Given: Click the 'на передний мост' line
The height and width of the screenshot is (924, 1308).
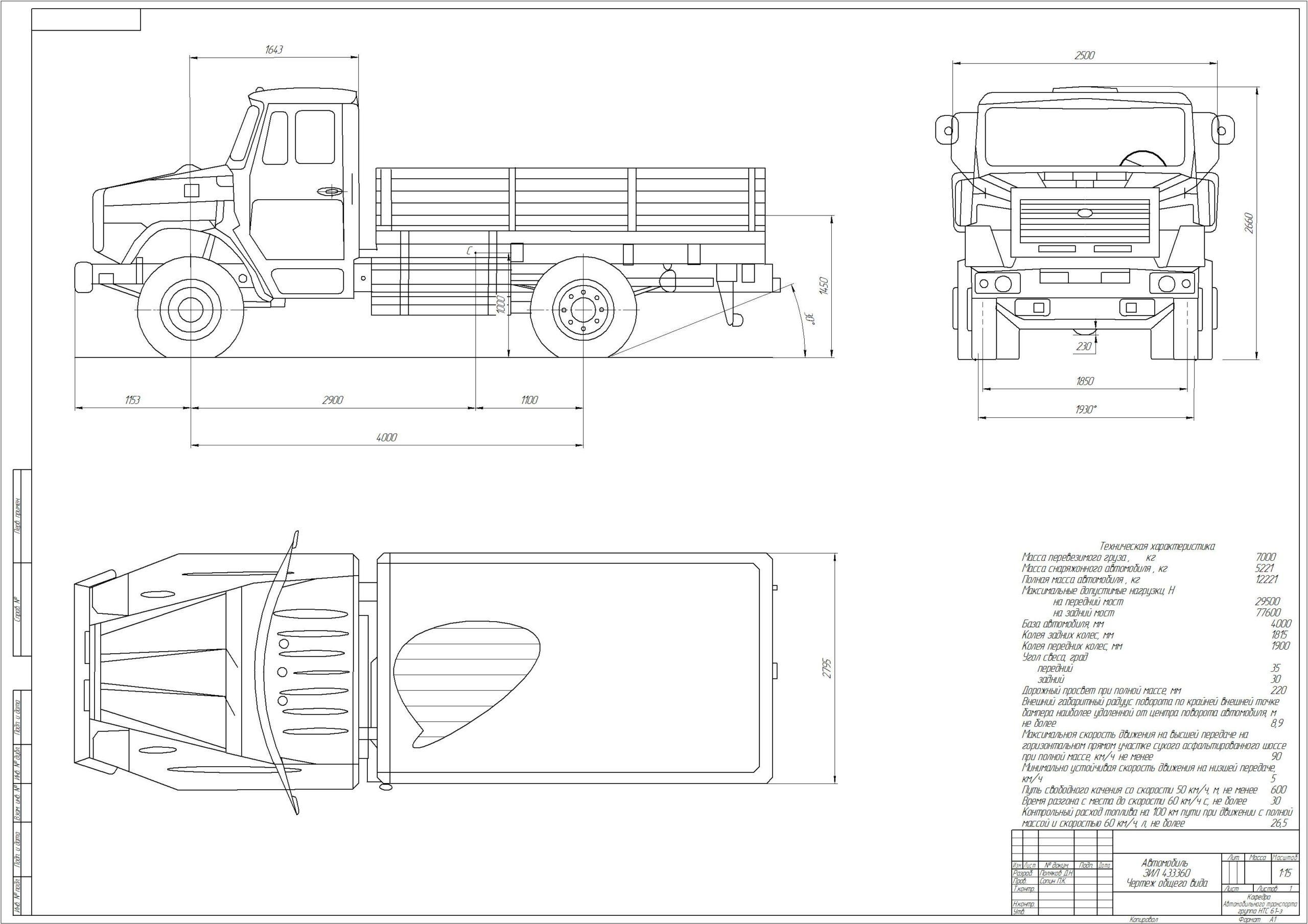Looking at the screenshot, I should point(1088,602).
